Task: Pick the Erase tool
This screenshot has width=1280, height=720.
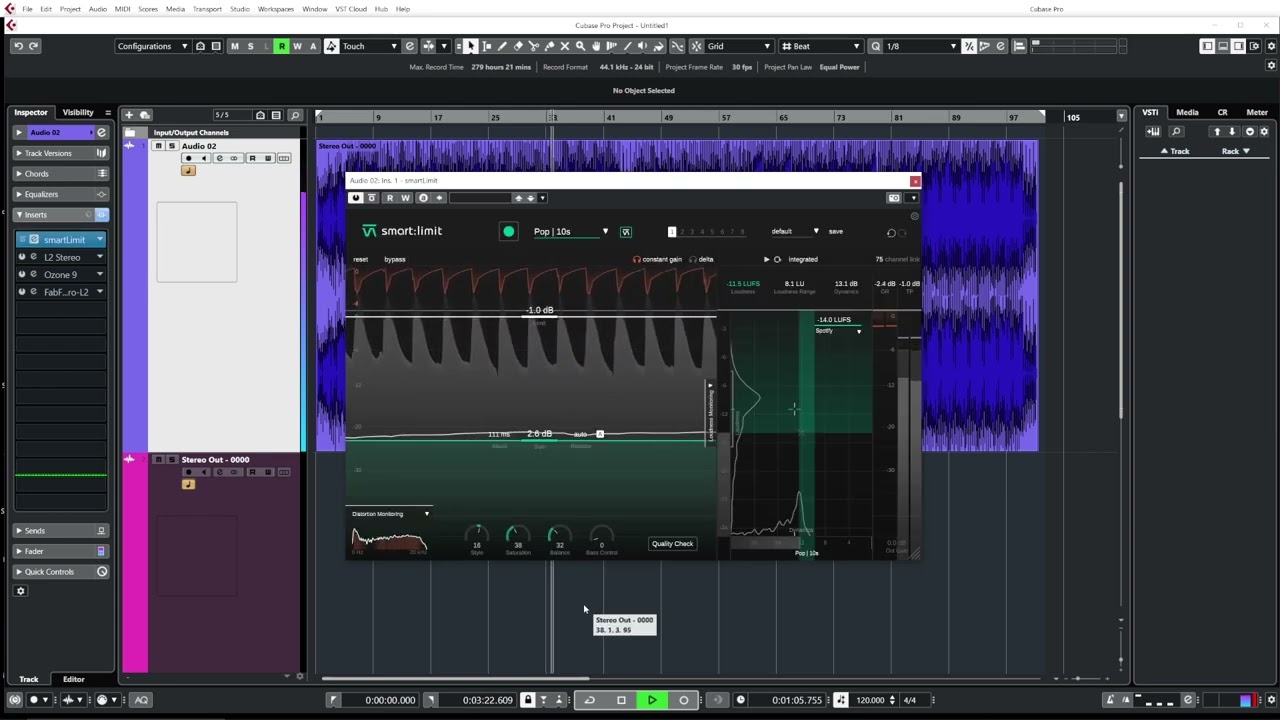Action: (x=518, y=46)
